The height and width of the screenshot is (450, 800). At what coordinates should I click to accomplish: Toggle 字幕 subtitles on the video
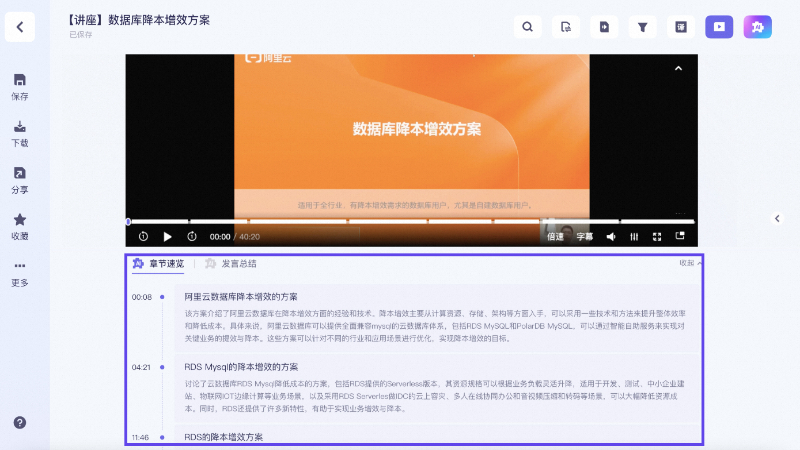(584, 237)
